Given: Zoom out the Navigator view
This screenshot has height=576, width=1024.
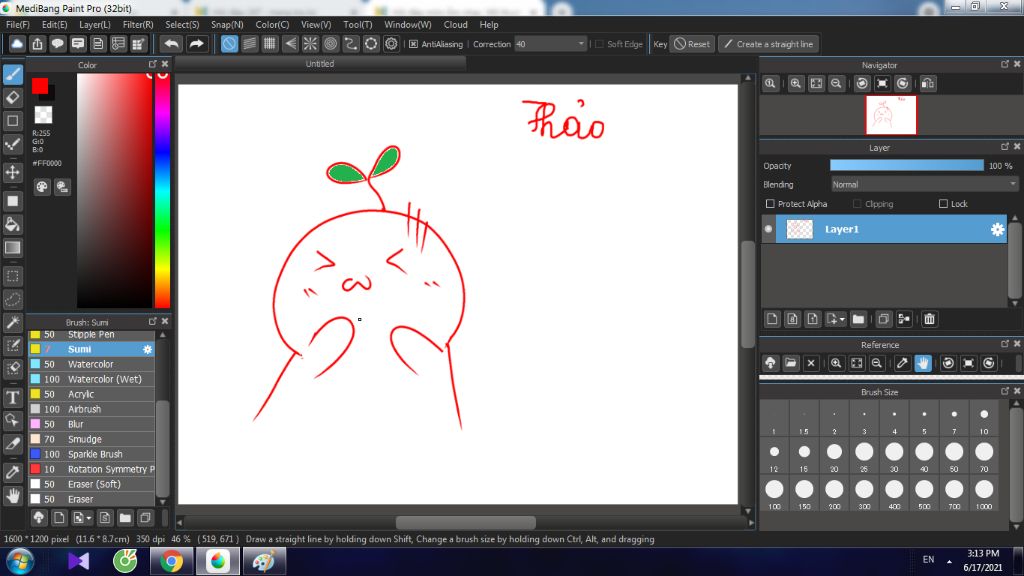Looking at the screenshot, I should click(836, 84).
